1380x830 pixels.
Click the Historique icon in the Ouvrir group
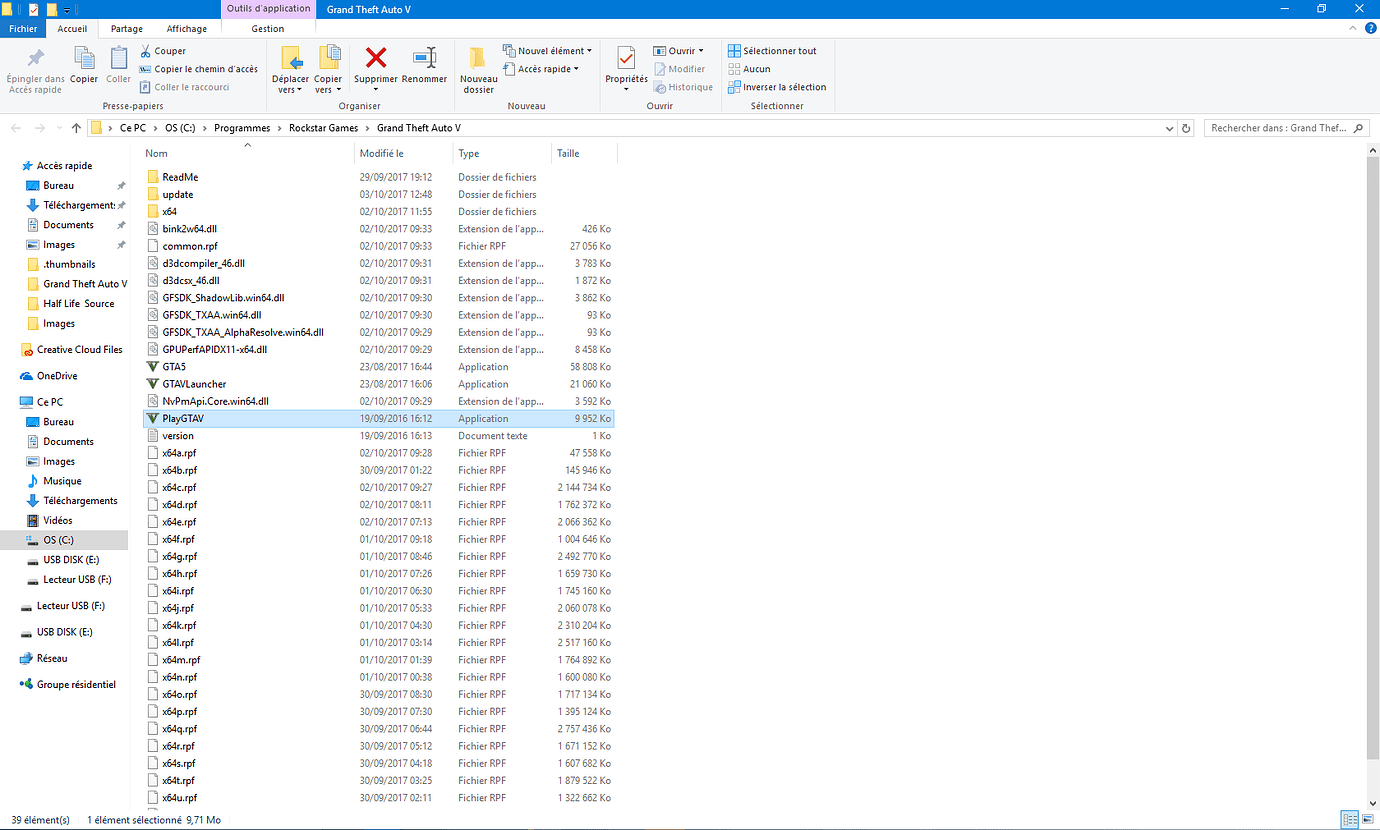click(x=662, y=87)
